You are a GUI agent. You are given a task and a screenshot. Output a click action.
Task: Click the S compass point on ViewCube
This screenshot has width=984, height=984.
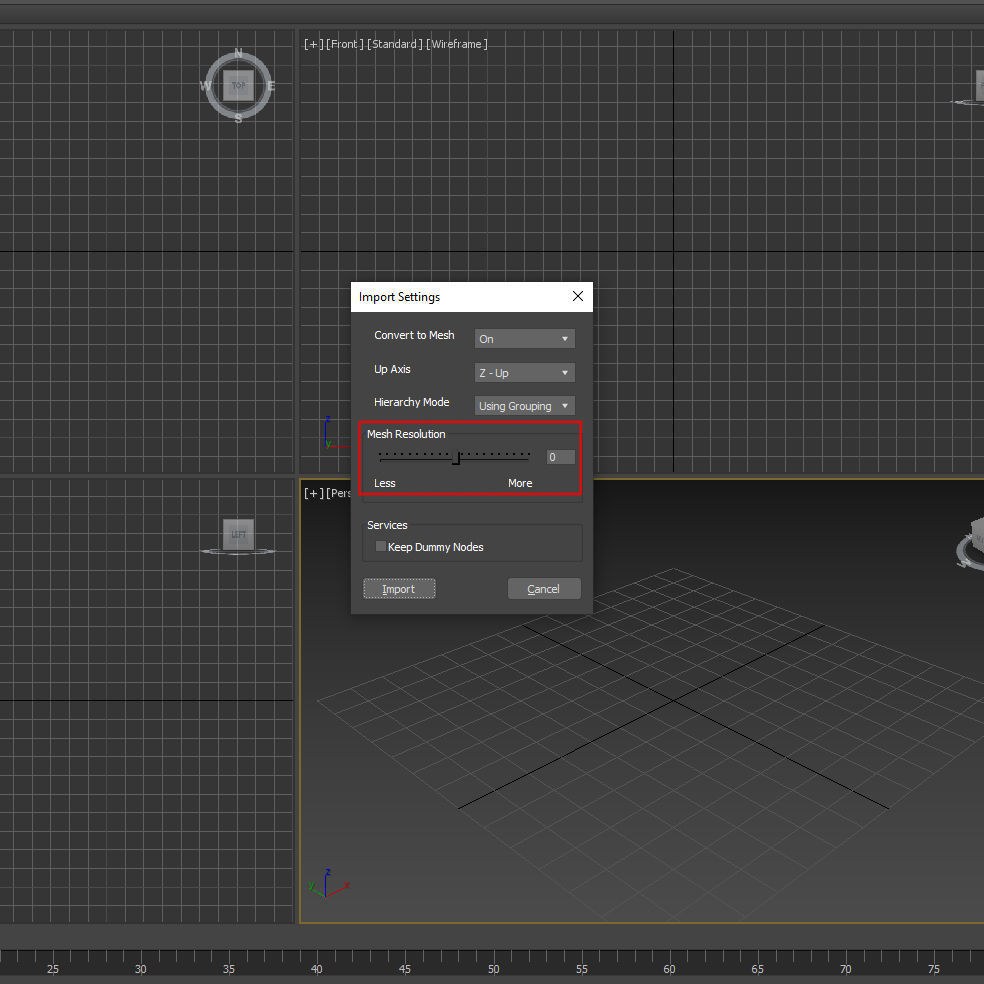point(238,119)
